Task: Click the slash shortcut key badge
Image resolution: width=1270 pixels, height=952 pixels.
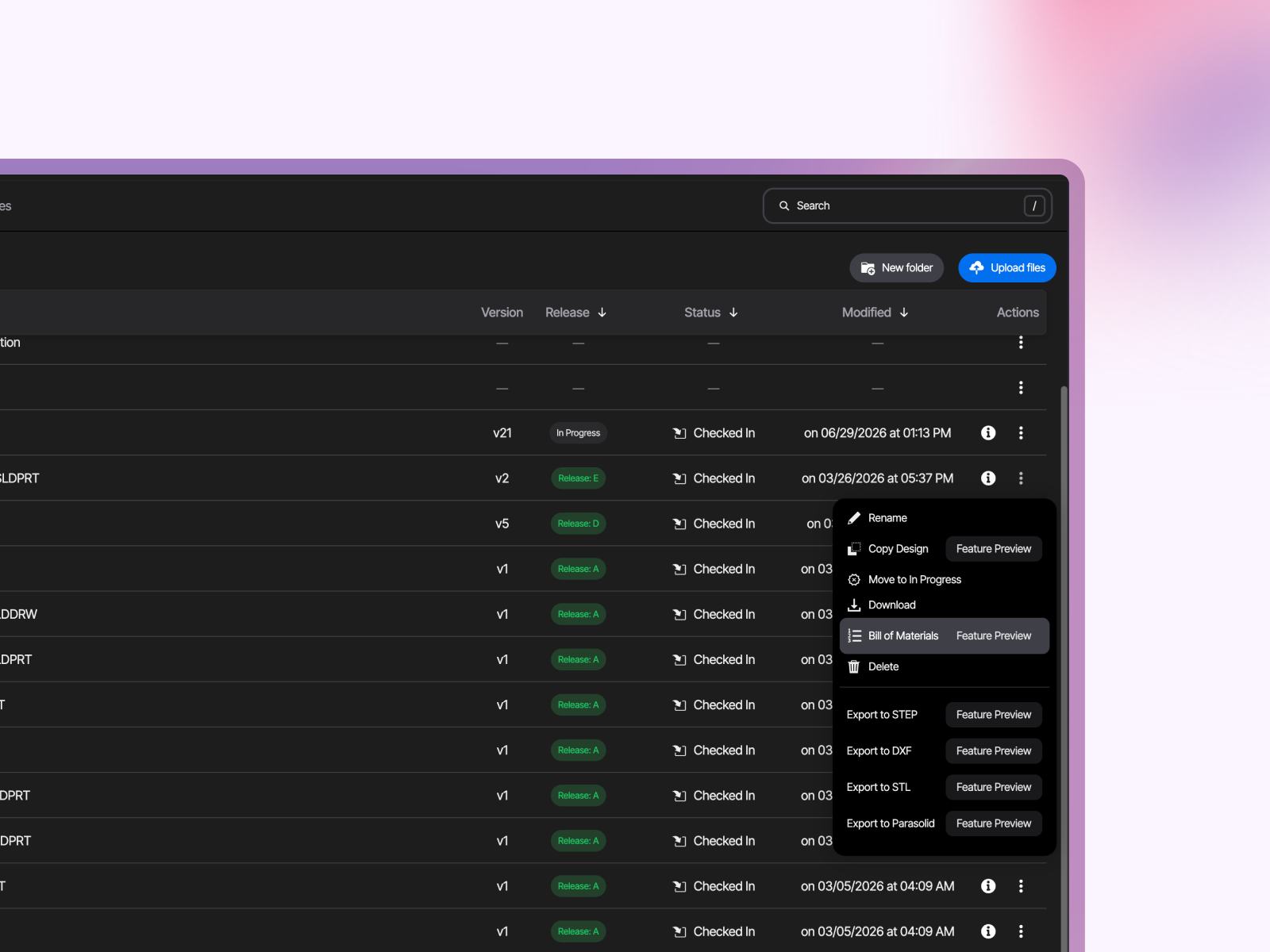Action: (1034, 205)
